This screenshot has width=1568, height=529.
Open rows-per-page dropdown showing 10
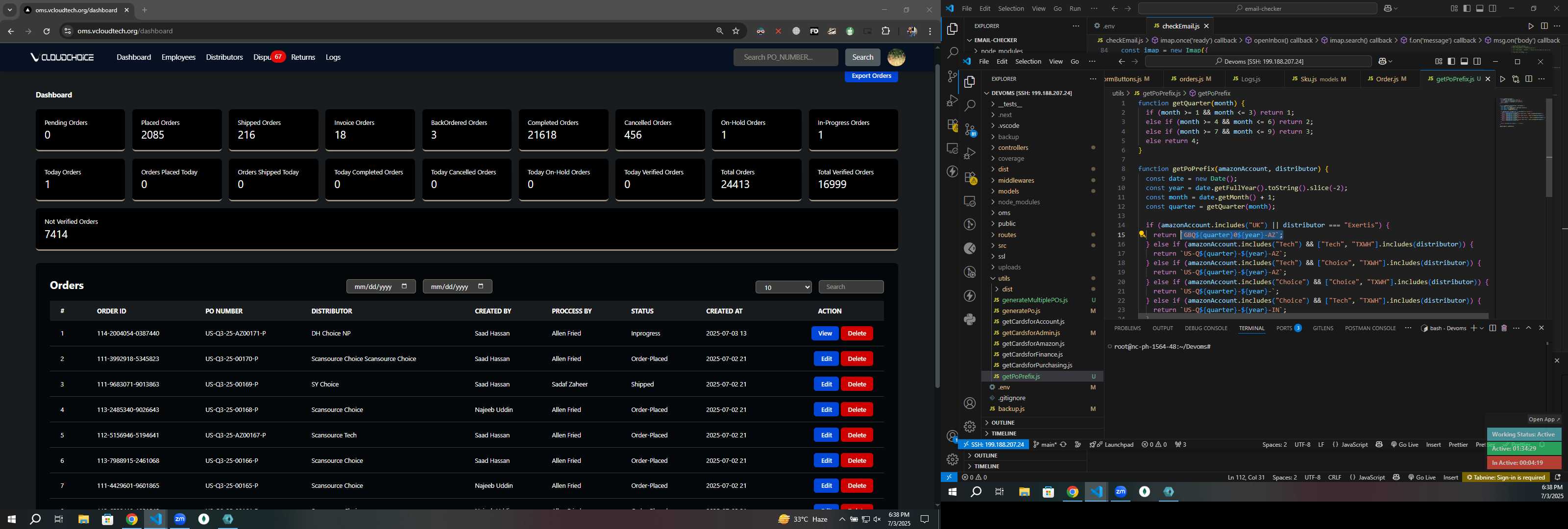[784, 288]
